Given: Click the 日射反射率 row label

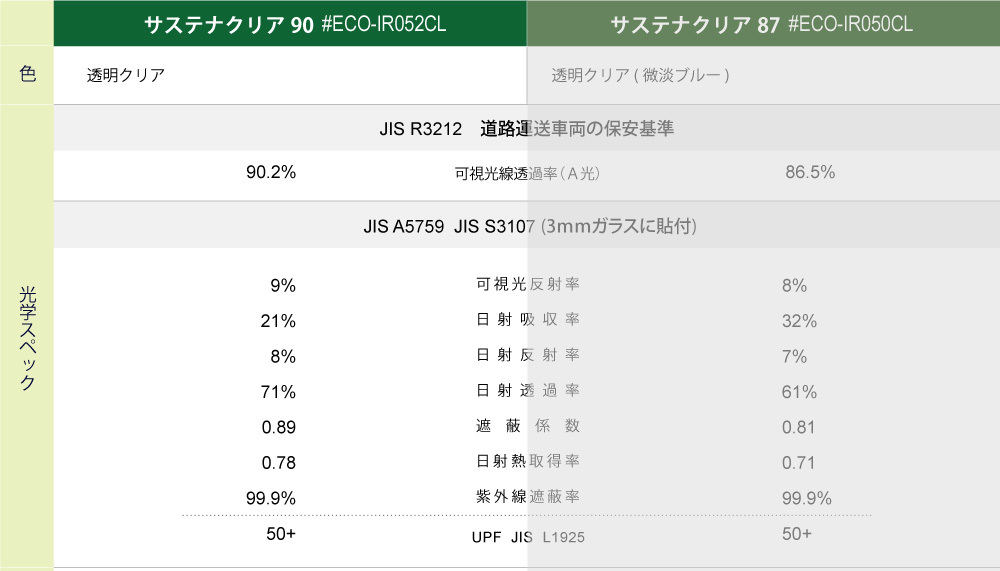Looking at the screenshot, I should point(527,355).
